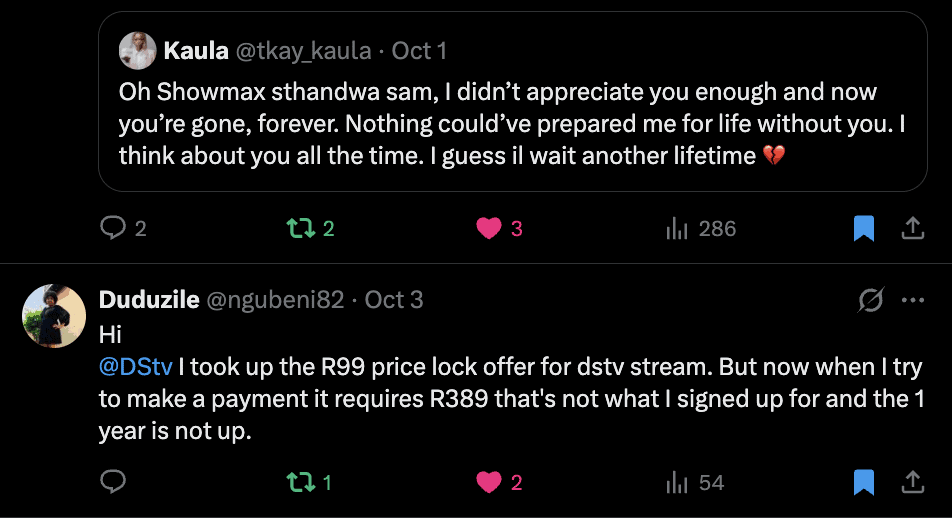View analytics showing 54 views
The height and width of the screenshot is (518, 952).
(x=695, y=482)
